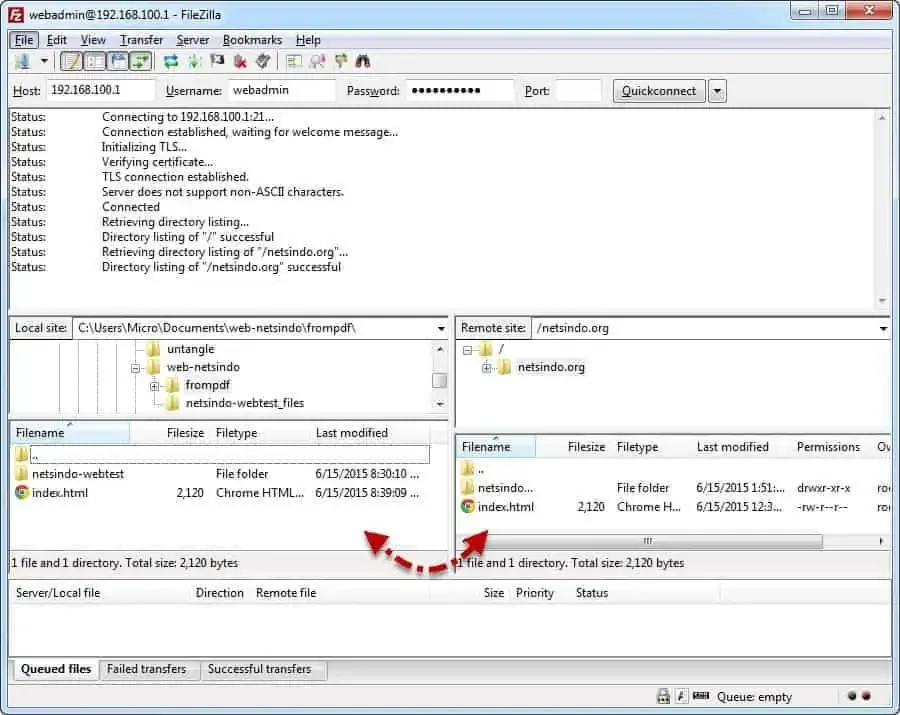Image resolution: width=900 pixels, height=715 pixels.
Task: Toggle message log display
Action: coord(71,62)
